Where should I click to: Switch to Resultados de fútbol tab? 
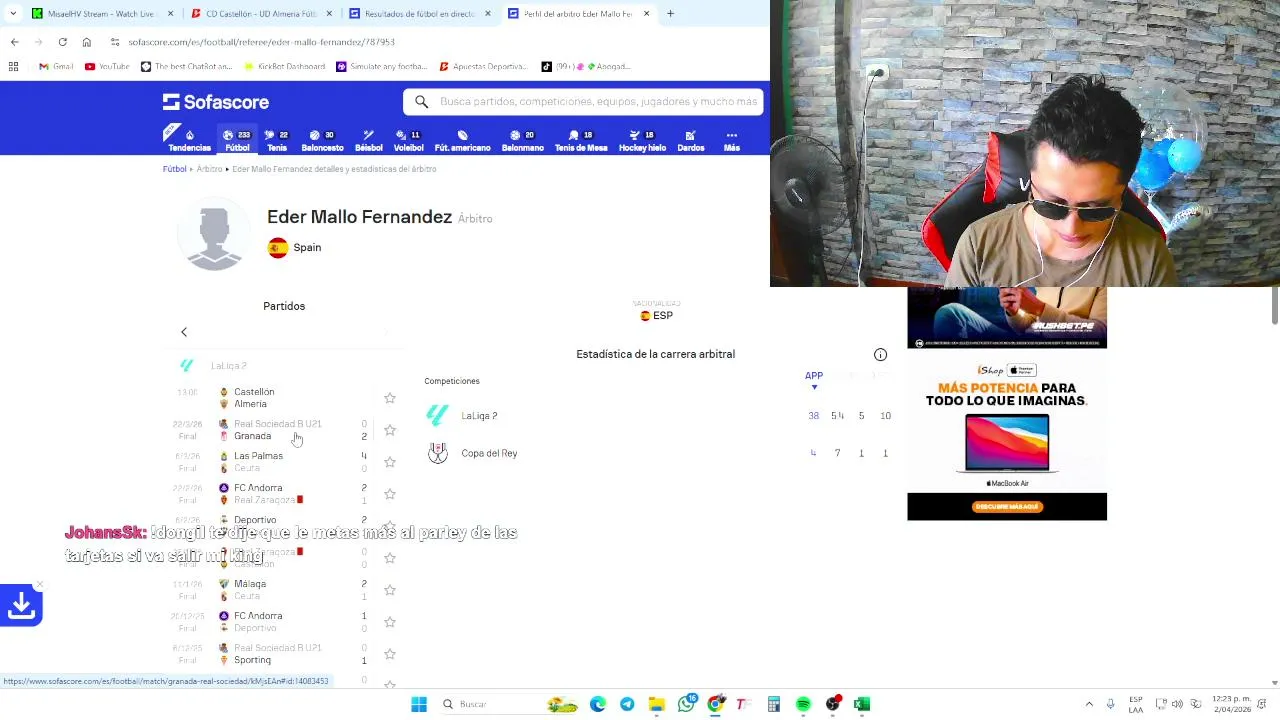[x=420, y=14]
